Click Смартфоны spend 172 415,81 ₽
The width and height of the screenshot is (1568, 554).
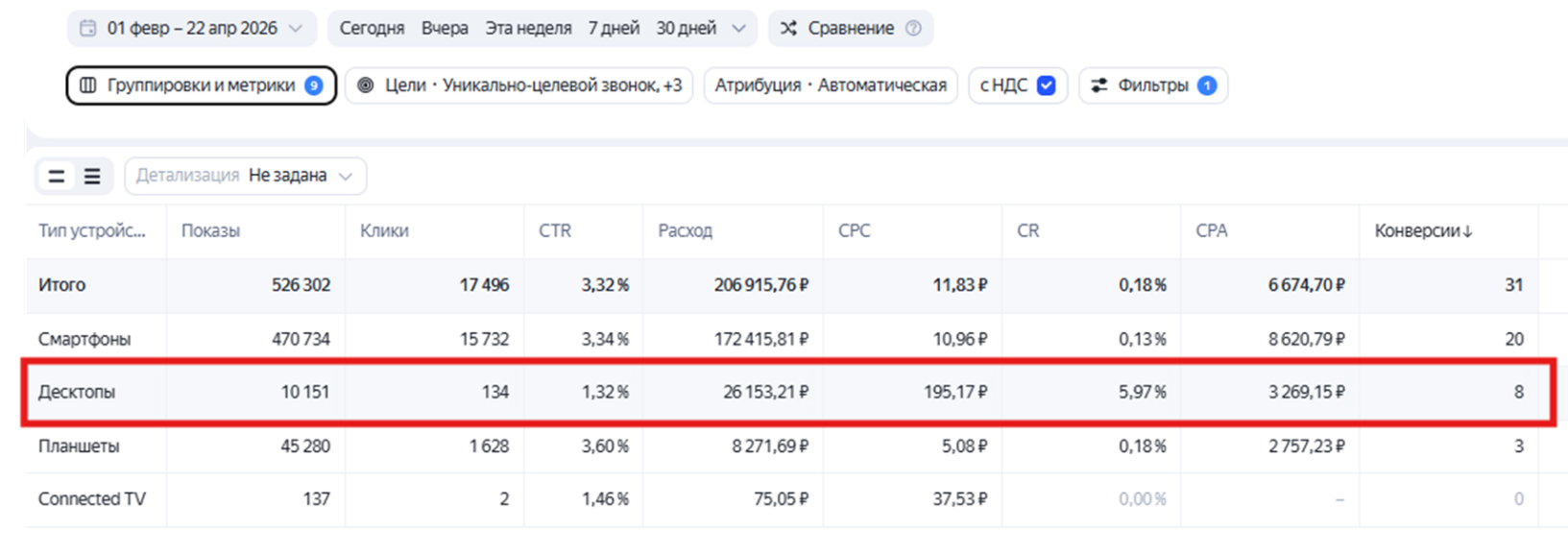pyautogui.click(x=762, y=339)
